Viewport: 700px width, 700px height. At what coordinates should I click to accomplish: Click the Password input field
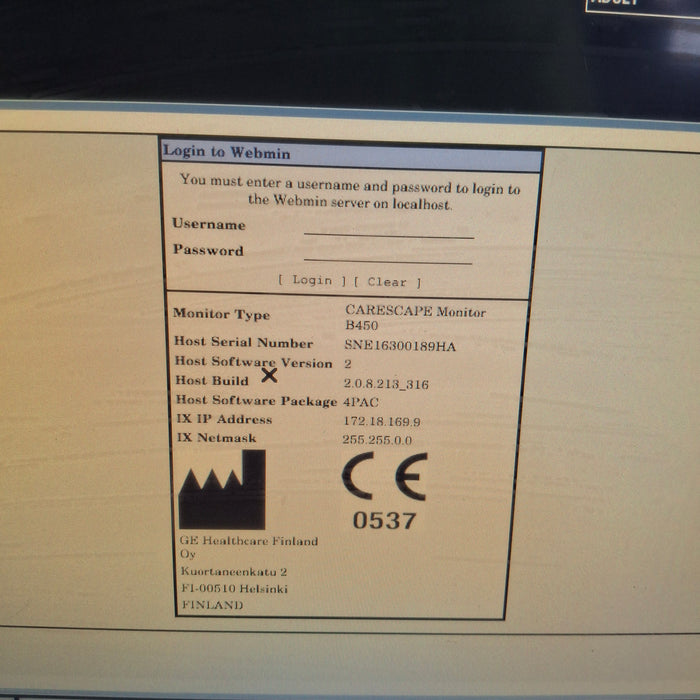[x=388, y=254]
